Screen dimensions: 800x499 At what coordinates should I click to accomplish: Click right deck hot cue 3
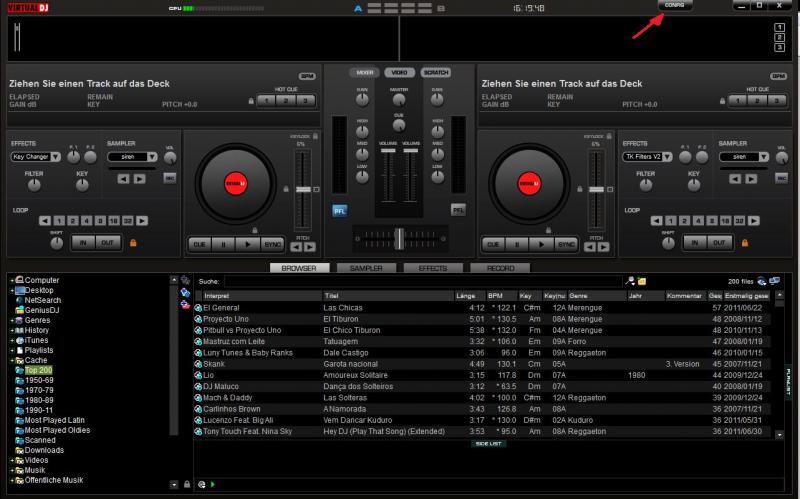777,101
